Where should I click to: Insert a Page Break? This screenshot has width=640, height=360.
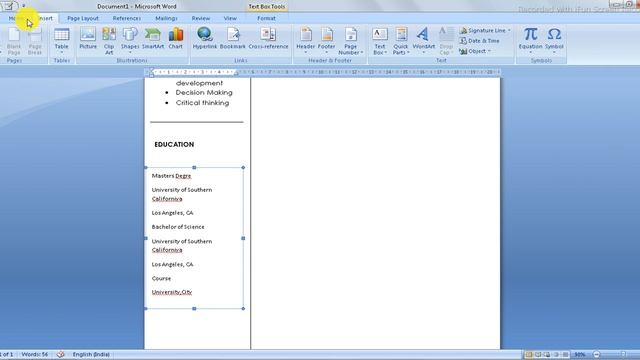pyautogui.click(x=35, y=41)
